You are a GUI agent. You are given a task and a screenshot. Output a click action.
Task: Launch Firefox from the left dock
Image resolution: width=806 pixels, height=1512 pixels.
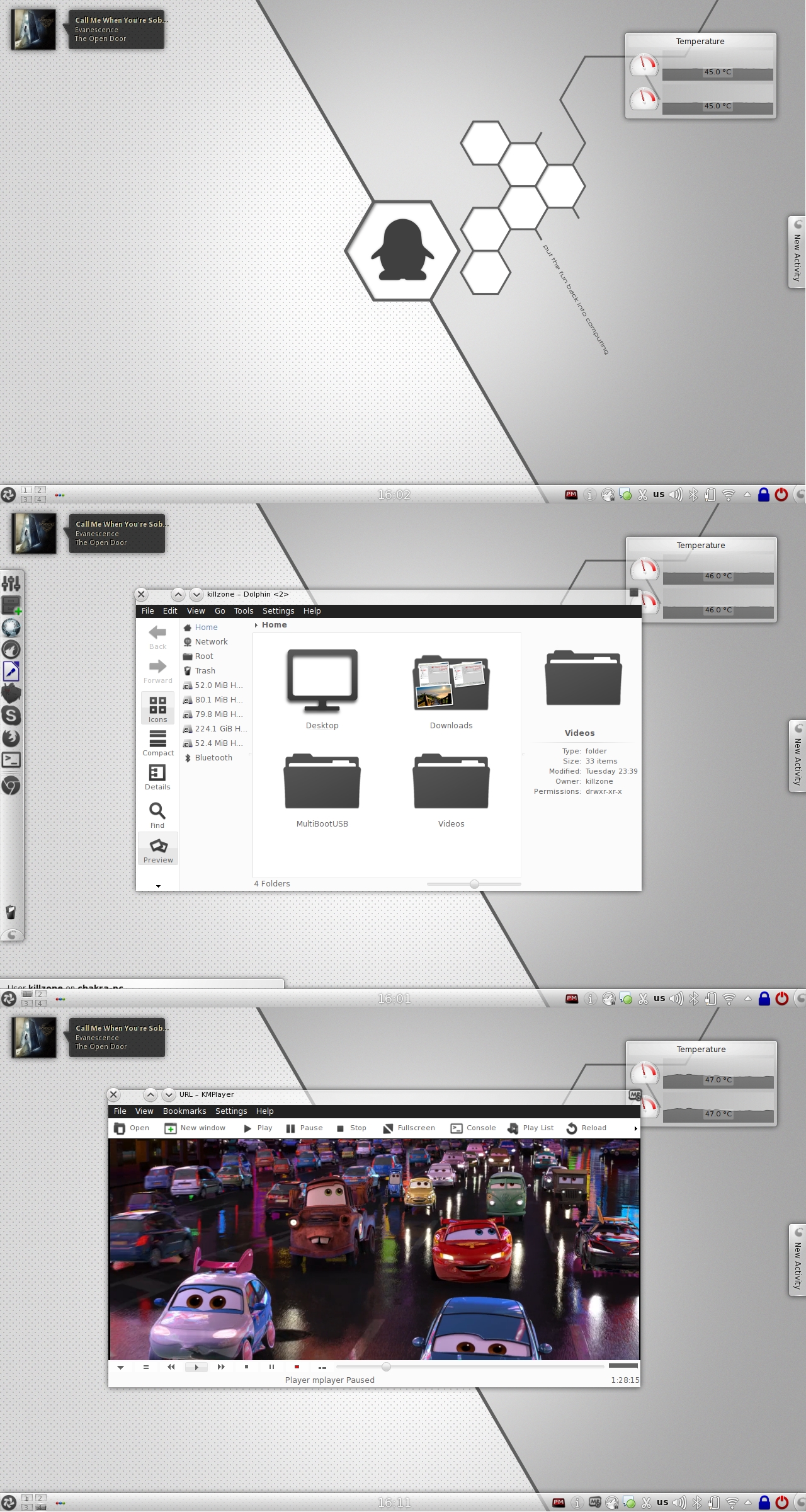point(11,738)
